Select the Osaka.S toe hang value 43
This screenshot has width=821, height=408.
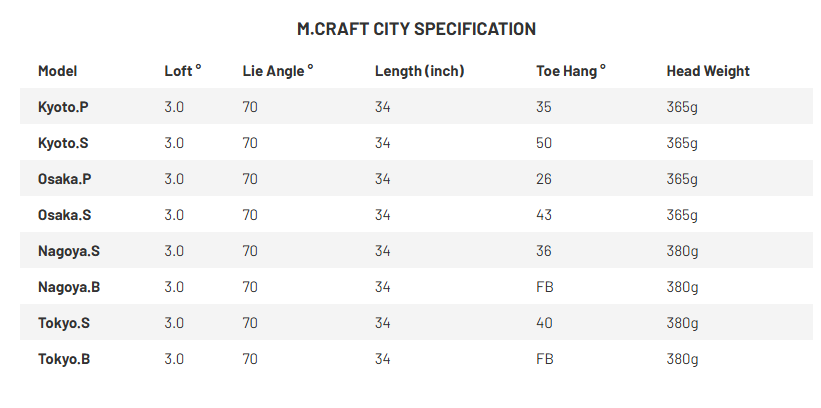(x=545, y=215)
